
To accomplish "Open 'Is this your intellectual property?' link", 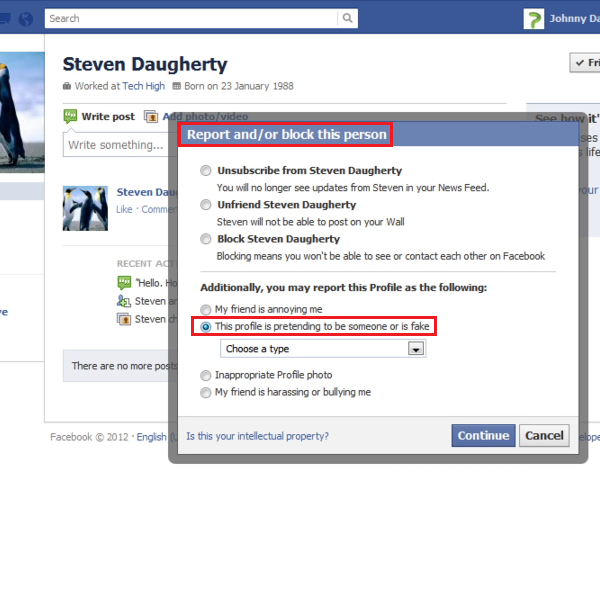I will [x=257, y=436].
